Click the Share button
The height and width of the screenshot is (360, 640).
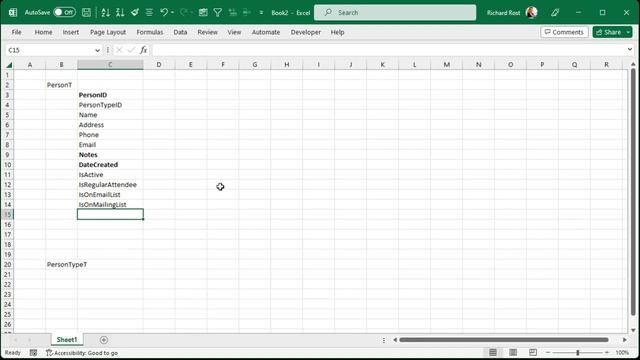(608, 32)
